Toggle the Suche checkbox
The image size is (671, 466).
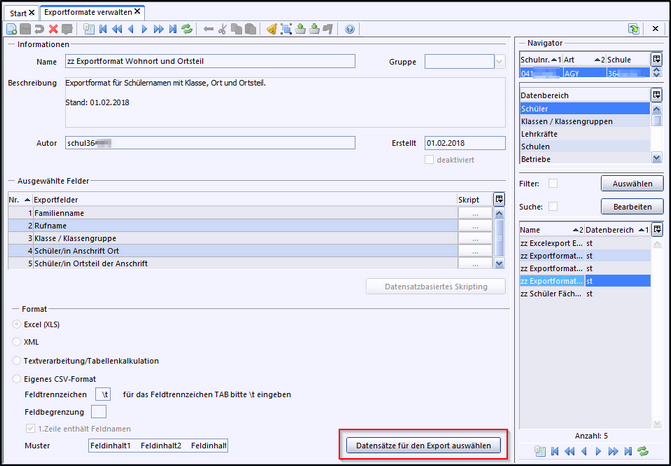tap(553, 206)
